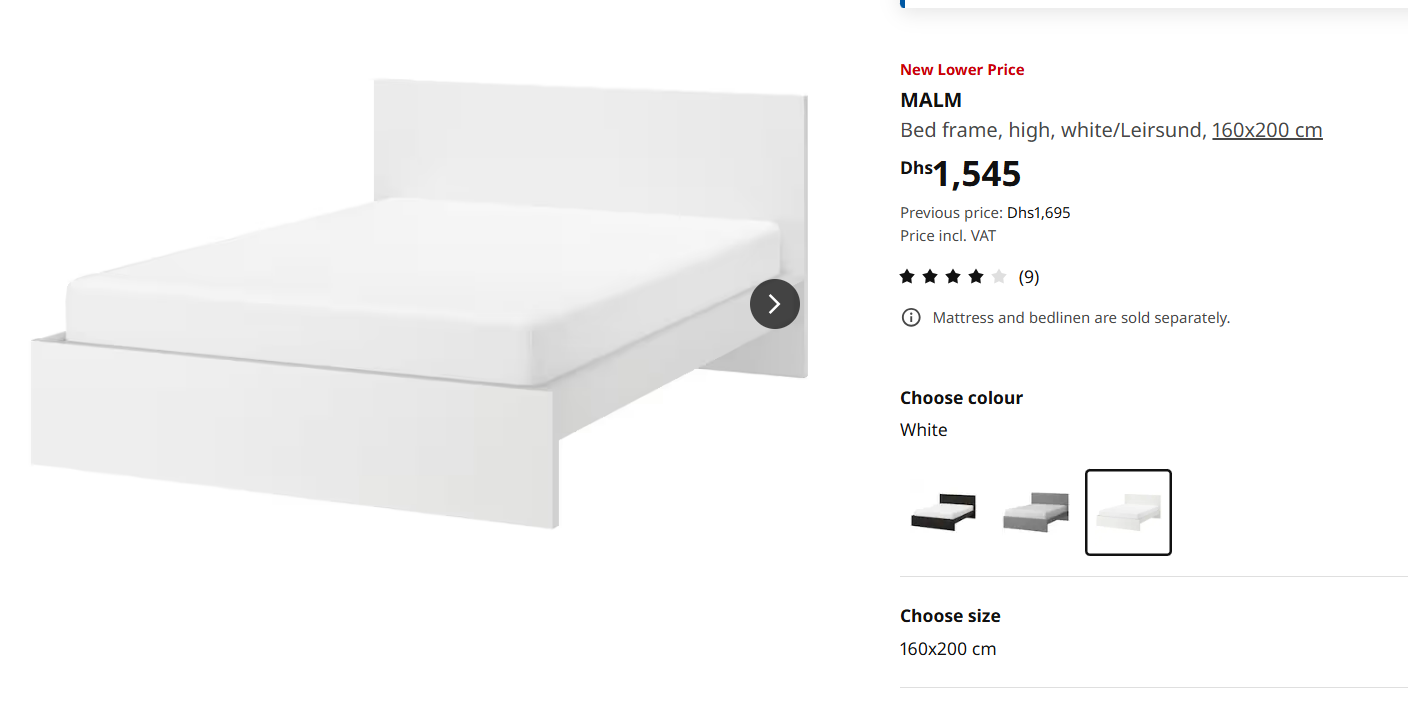Open the 160x200 cm size link

tap(1267, 130)
